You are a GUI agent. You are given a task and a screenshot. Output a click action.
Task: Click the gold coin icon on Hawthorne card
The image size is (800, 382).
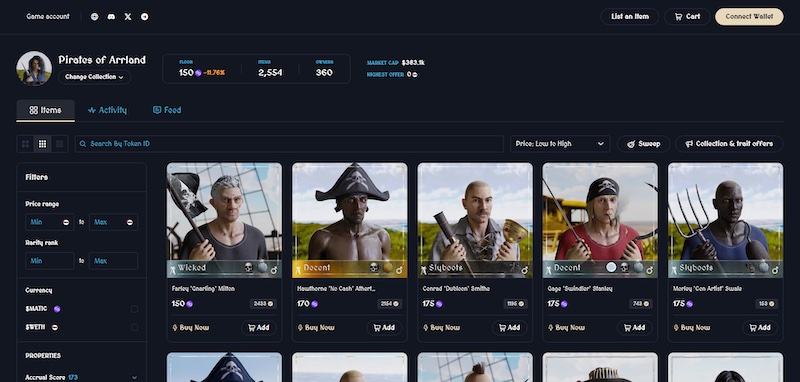tap(388, 267)
